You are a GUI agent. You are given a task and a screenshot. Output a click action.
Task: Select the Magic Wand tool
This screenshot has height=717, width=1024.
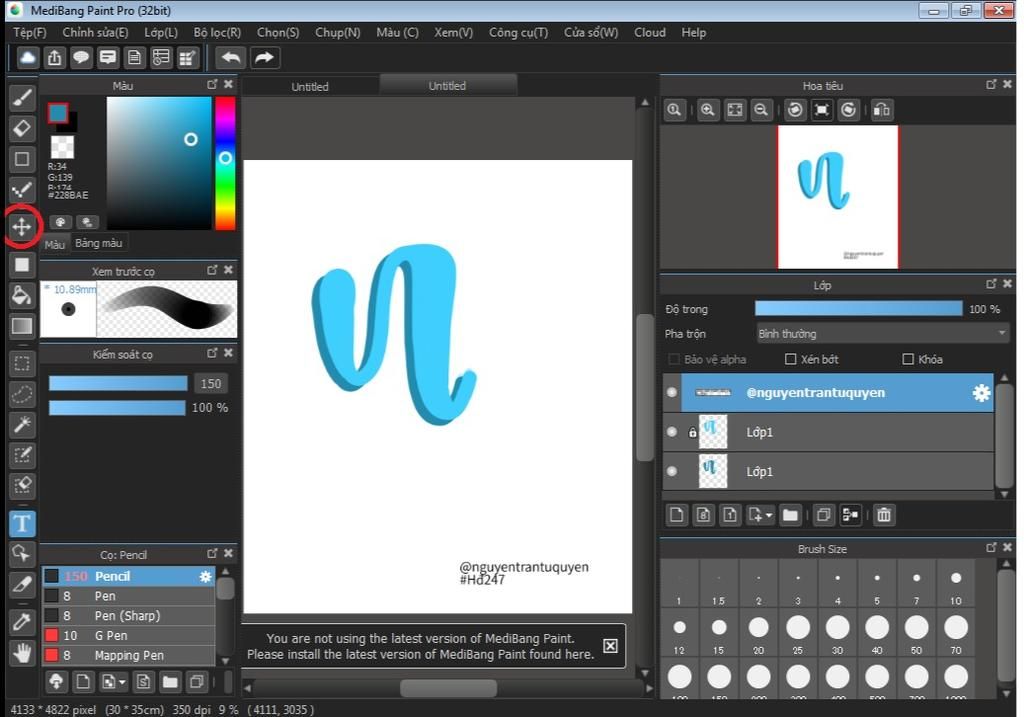[22, 424]
